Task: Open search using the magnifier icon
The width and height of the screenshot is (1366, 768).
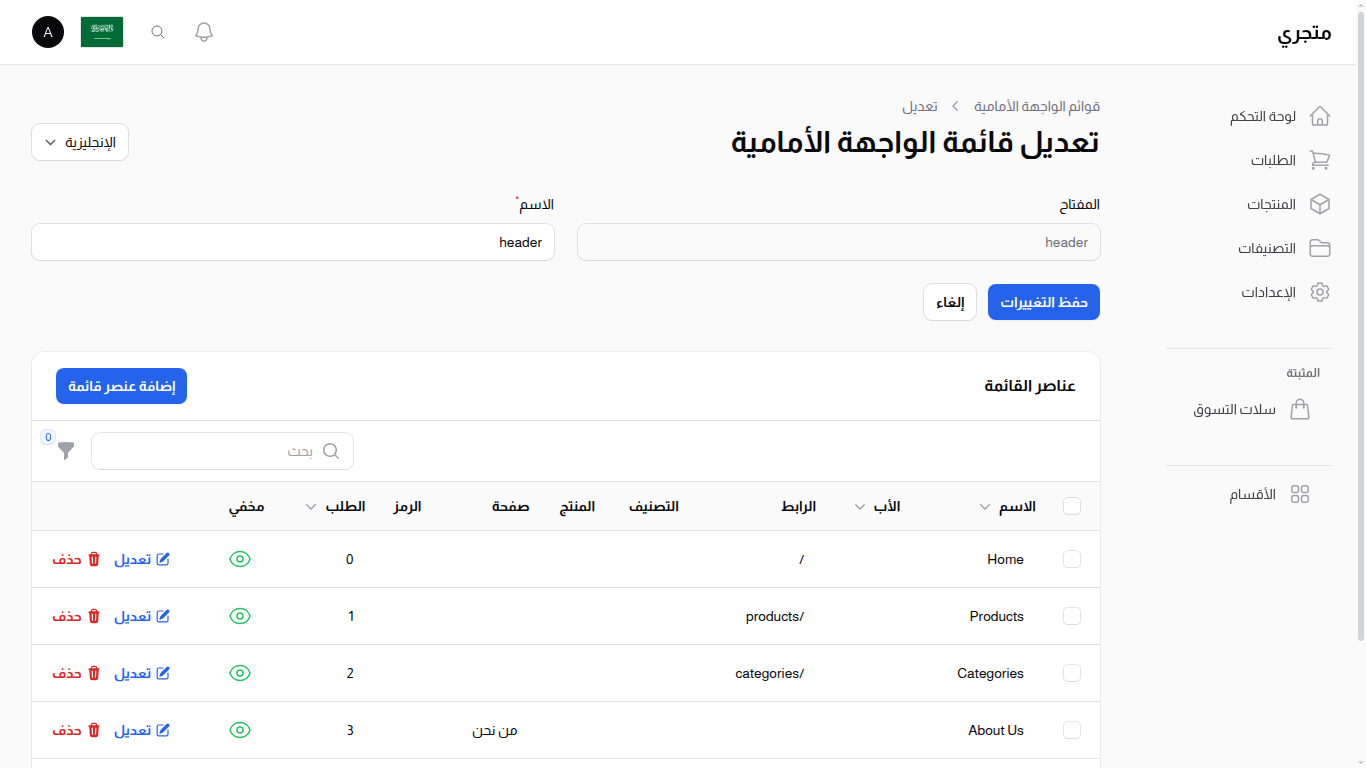Action: point(157,31)
